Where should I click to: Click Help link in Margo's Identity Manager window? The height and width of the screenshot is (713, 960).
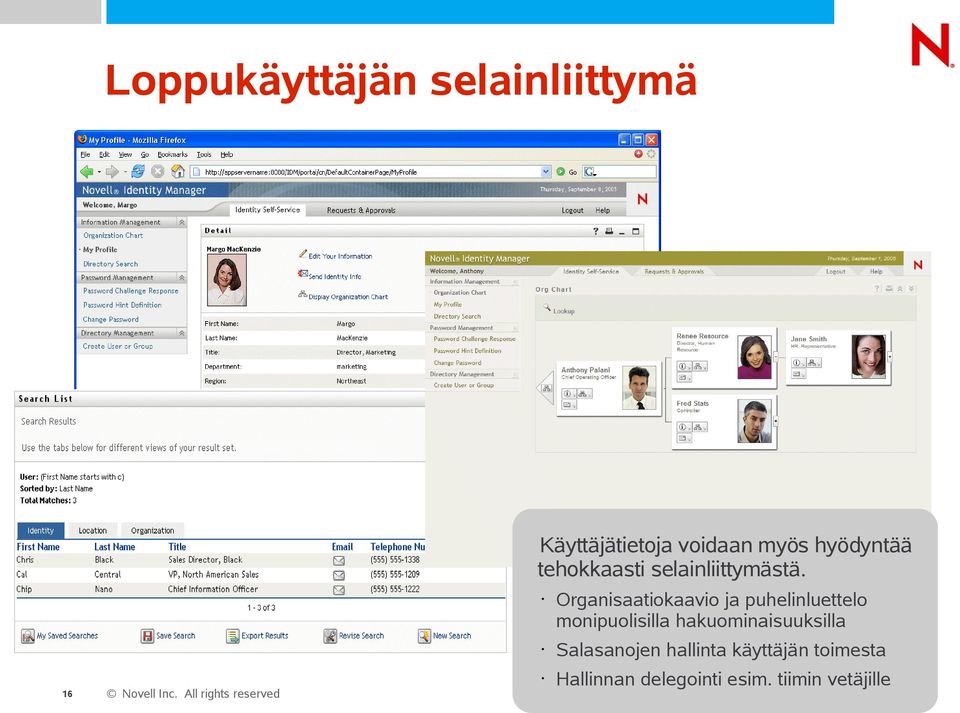point(602,210)
